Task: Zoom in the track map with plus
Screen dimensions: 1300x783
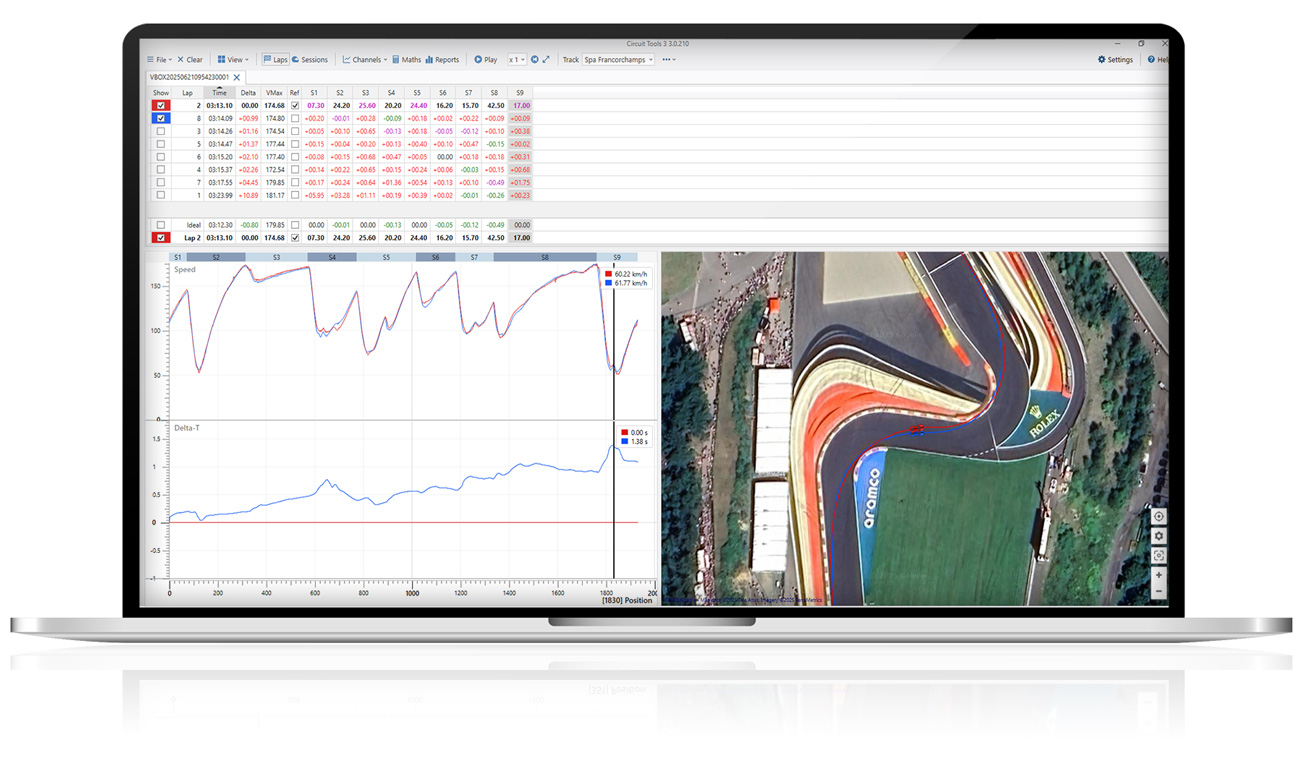Action: coord(1158,575)
